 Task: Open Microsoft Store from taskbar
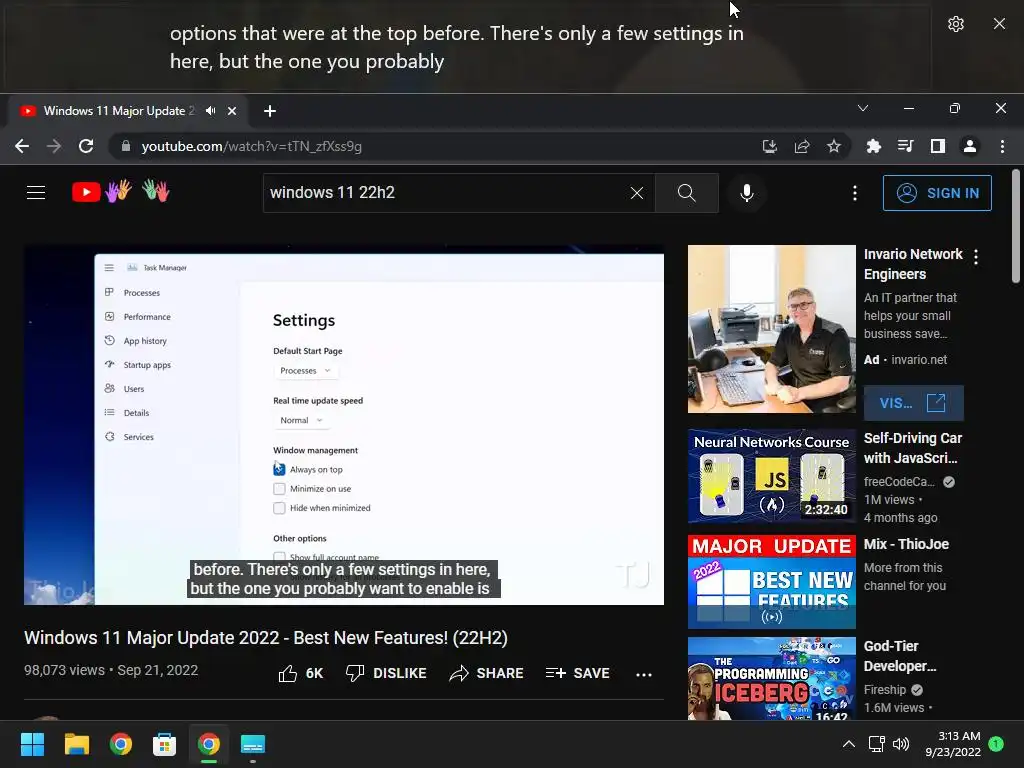tap(164, 744)
